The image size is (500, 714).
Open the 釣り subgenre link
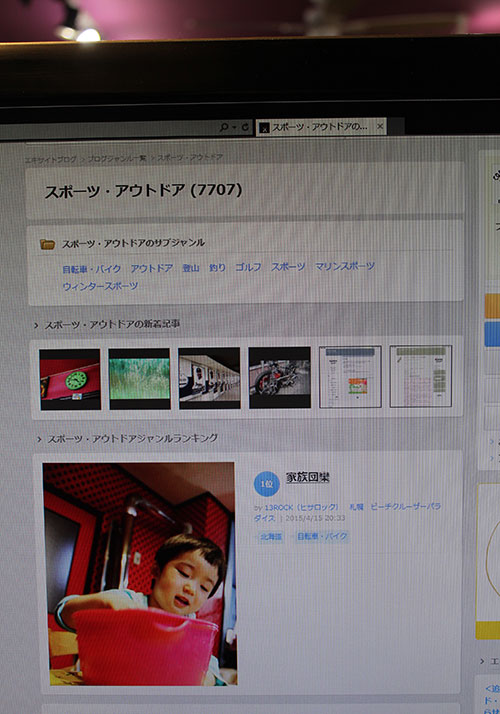pos(217,267)
